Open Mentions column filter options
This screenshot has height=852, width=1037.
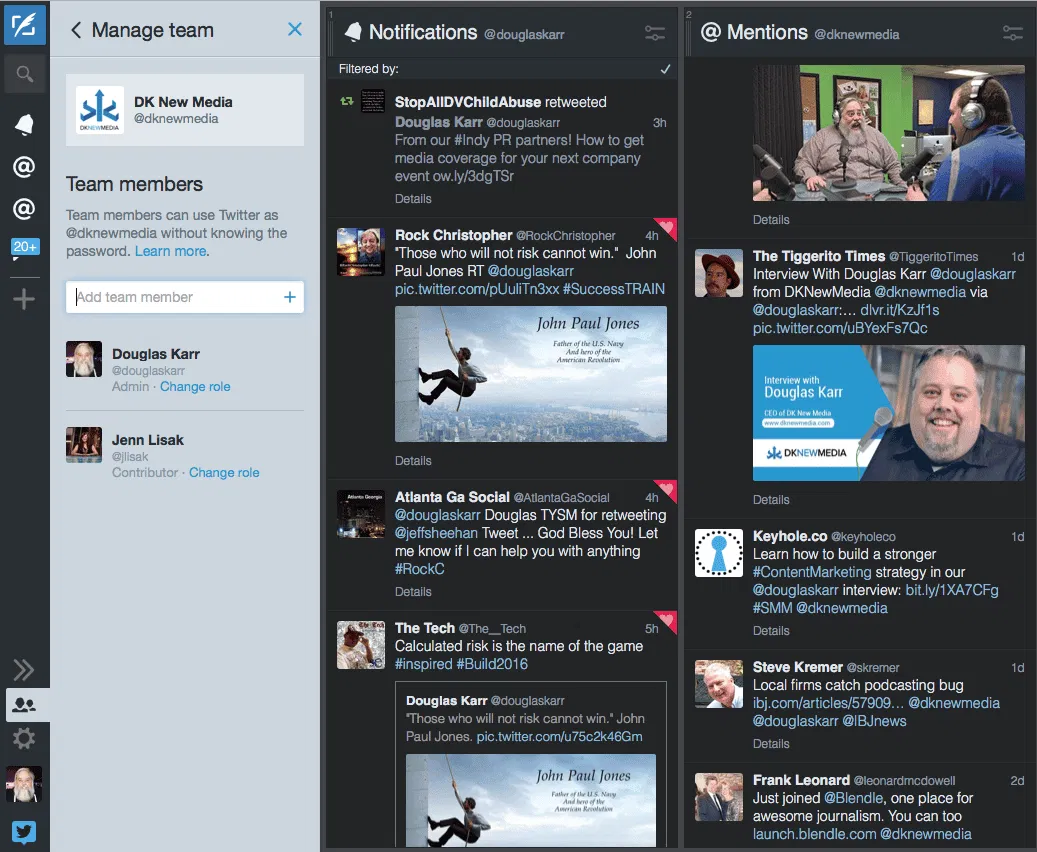tap(1012, 33)
